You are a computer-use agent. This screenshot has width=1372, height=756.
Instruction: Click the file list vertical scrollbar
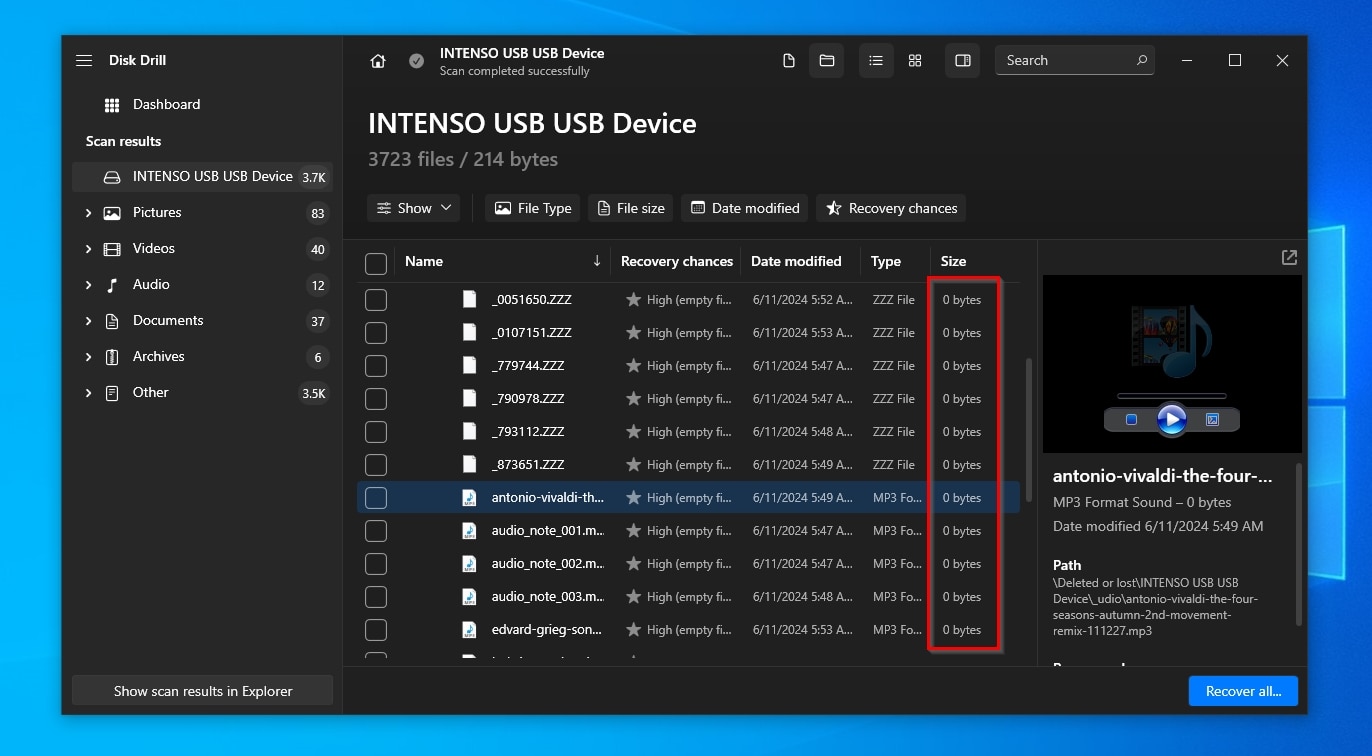pos(1029,430)
